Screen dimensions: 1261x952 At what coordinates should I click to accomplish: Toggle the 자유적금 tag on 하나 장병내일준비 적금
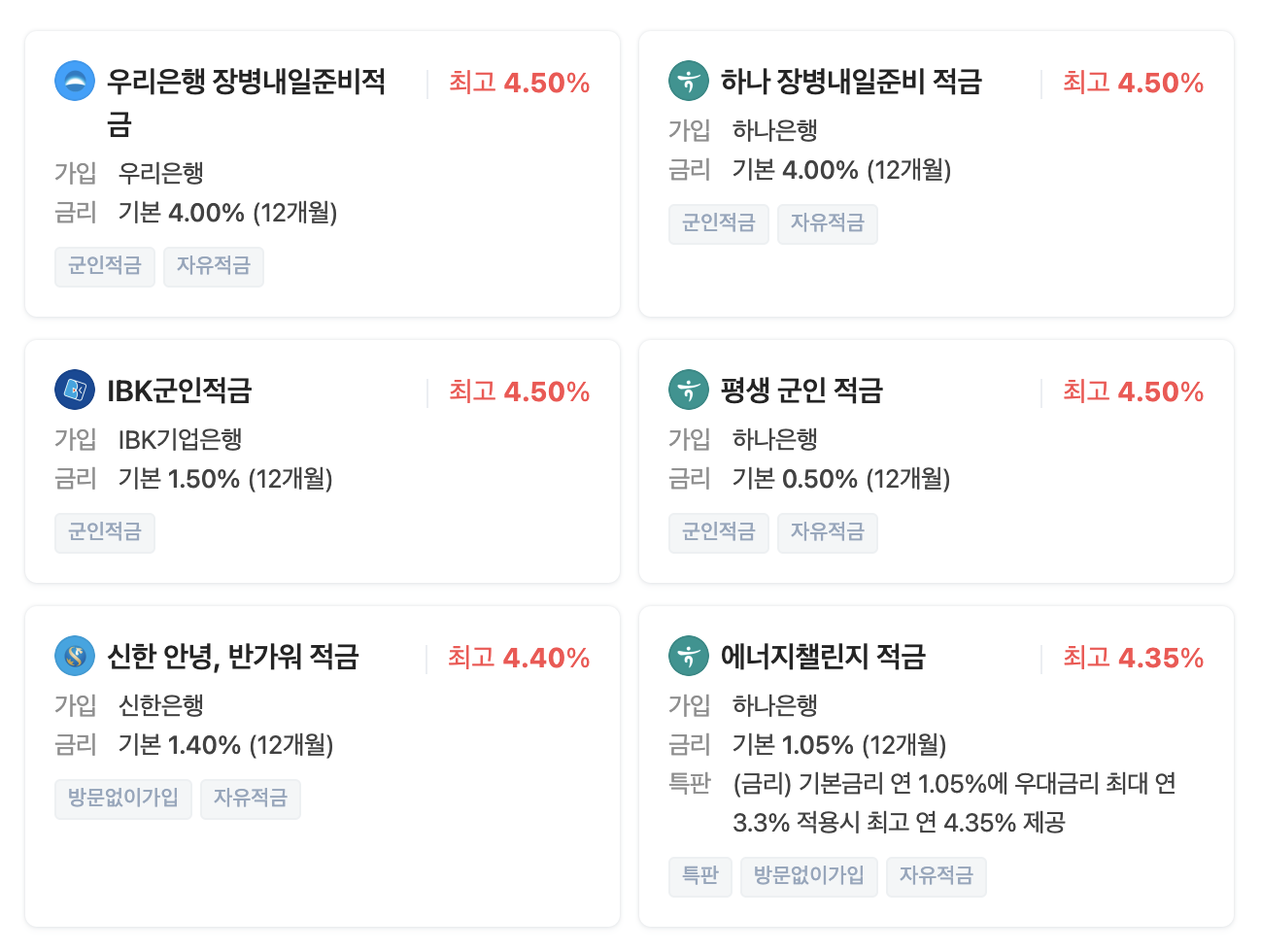tap(827, 223)
